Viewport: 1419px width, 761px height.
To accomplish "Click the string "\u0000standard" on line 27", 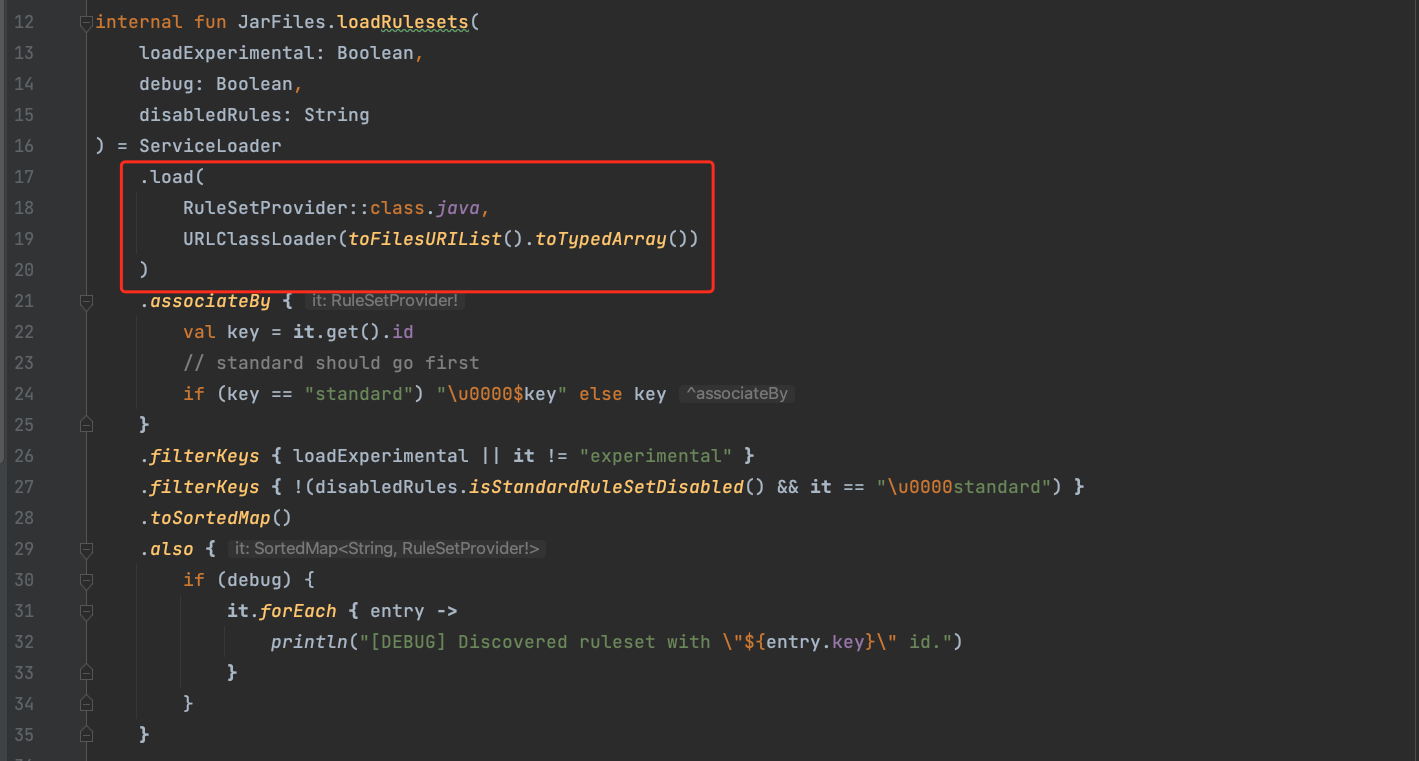I will pos(964,487).
